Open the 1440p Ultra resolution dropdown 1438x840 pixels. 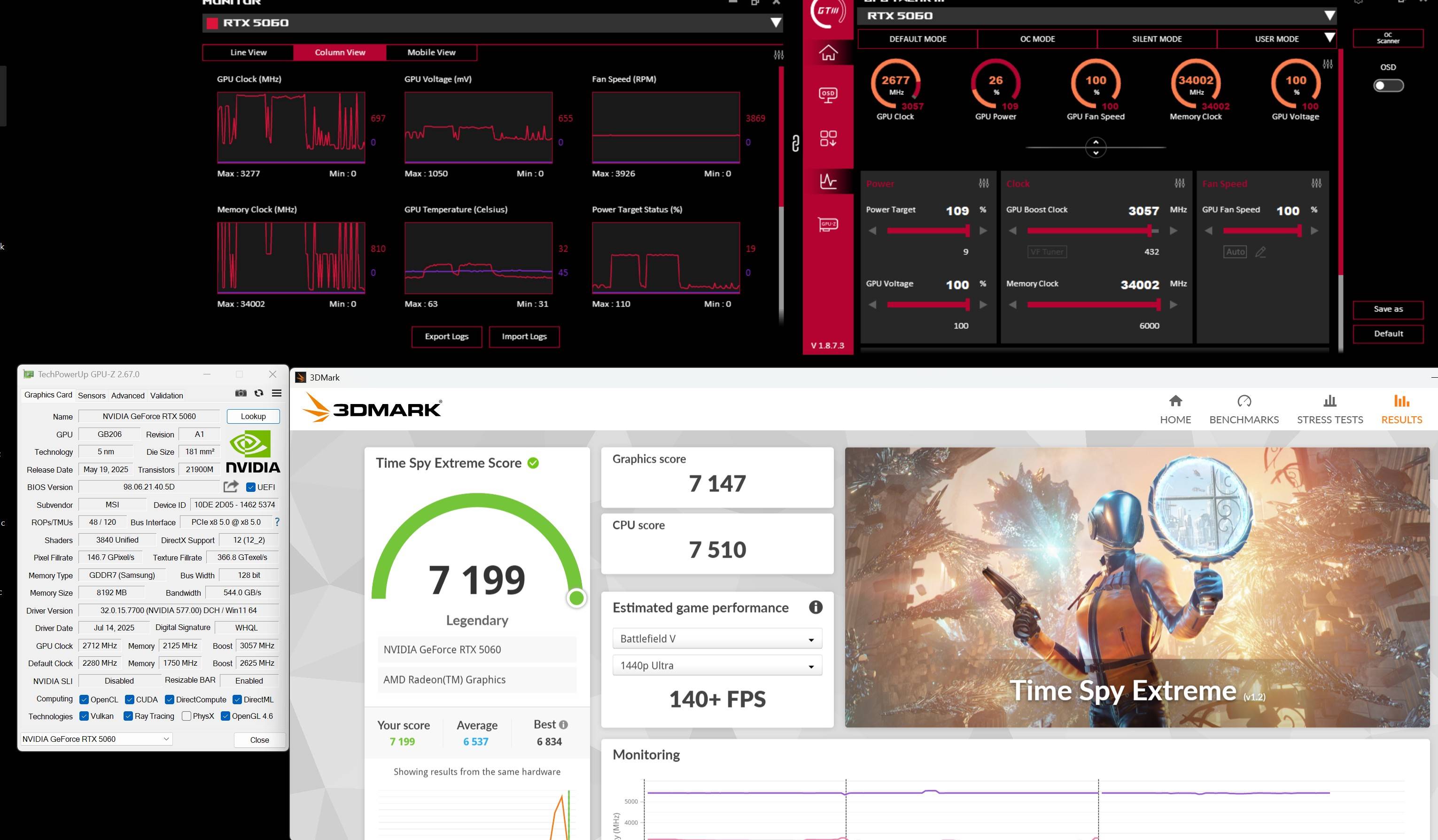pyautogui.click(x=717, y=665)
